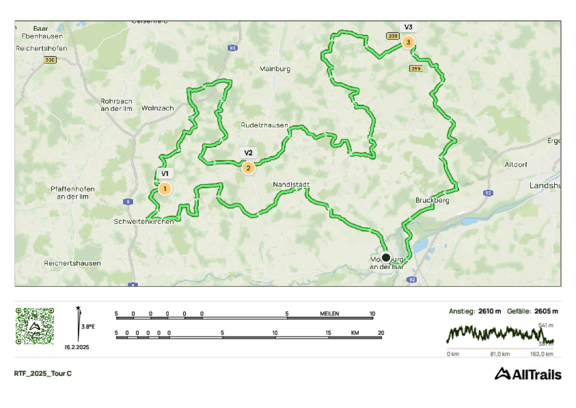Click waypoint marker 1 on the route

165,189
